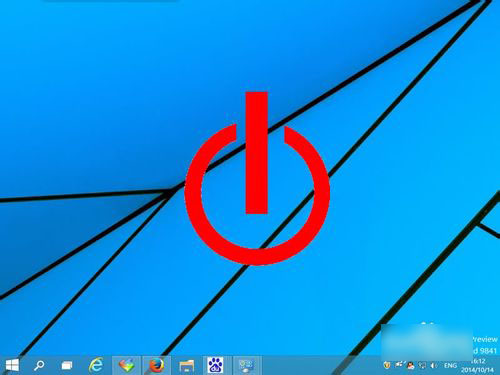Launch Internet Explorer from the taskbar
This screenshot has width=500, height=375.
tap(96, 365)
